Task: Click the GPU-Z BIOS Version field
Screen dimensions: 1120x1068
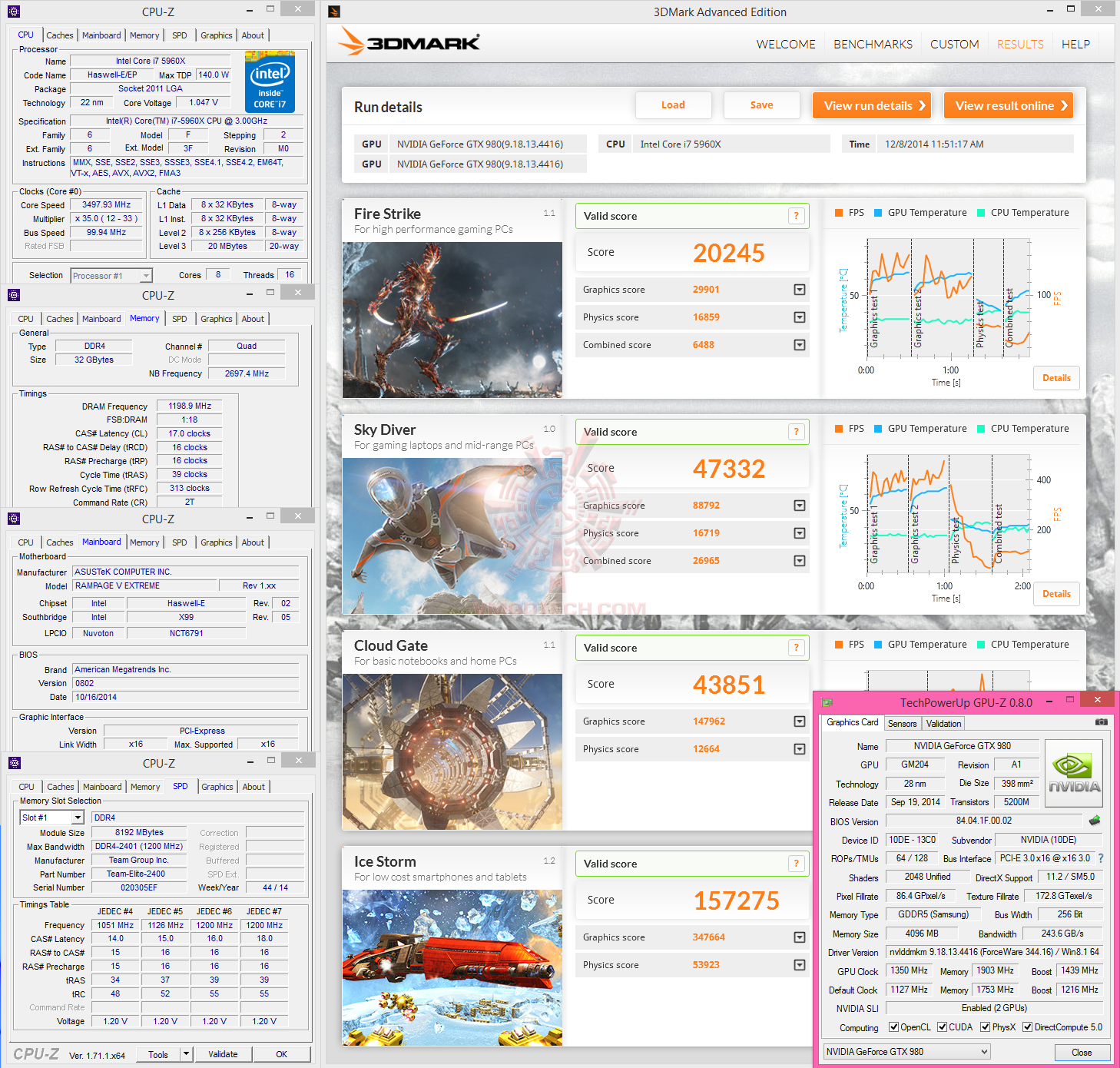Action: [x=984, y=821]
